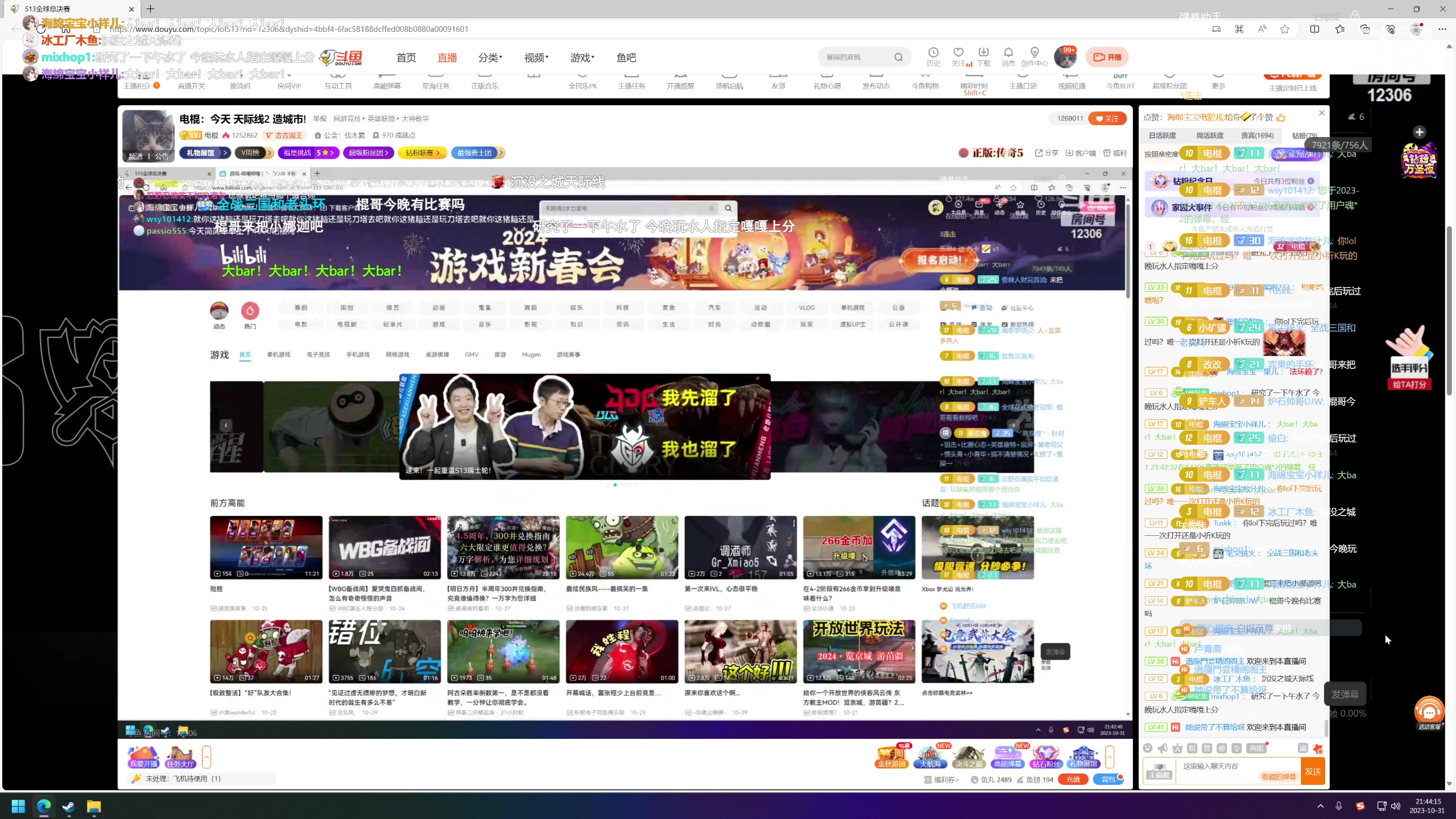Open the 福利券 link
This screenshot has width=1456, height=819.
[942, 779]
